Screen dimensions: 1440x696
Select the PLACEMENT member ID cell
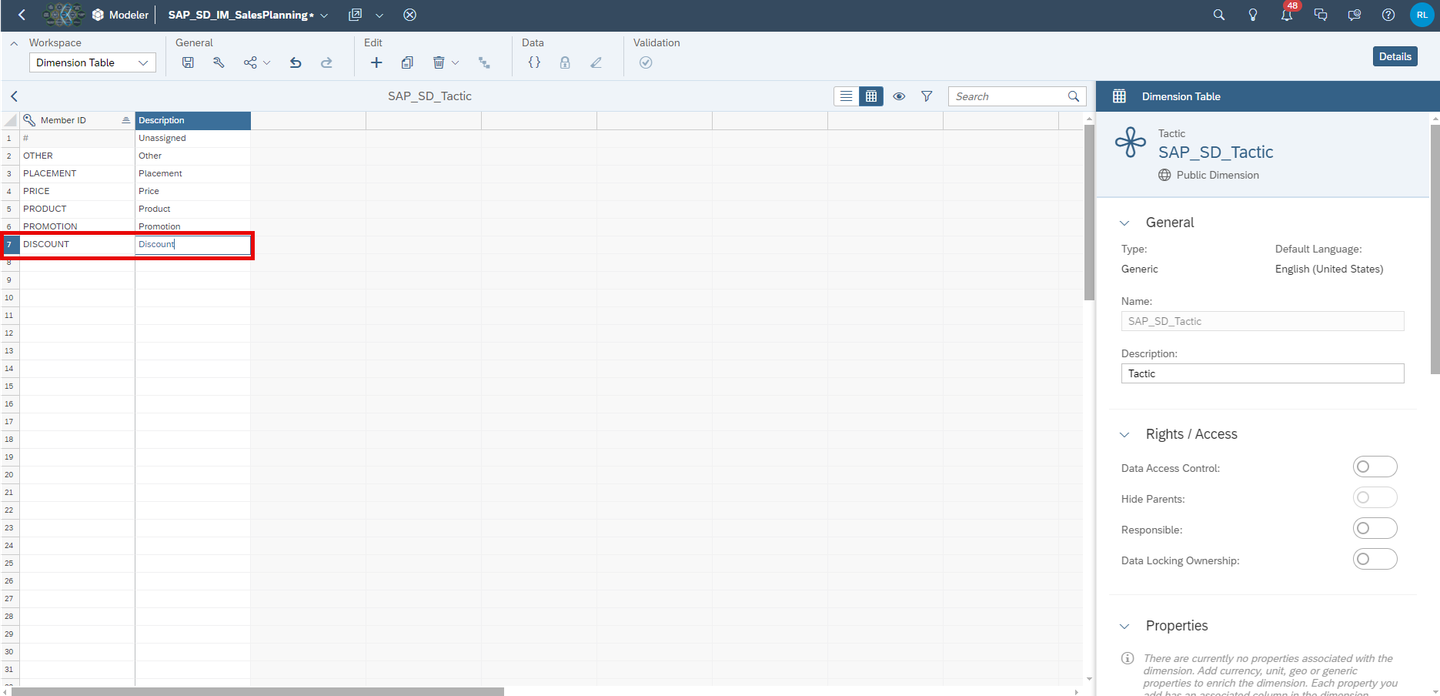[77, 173]
